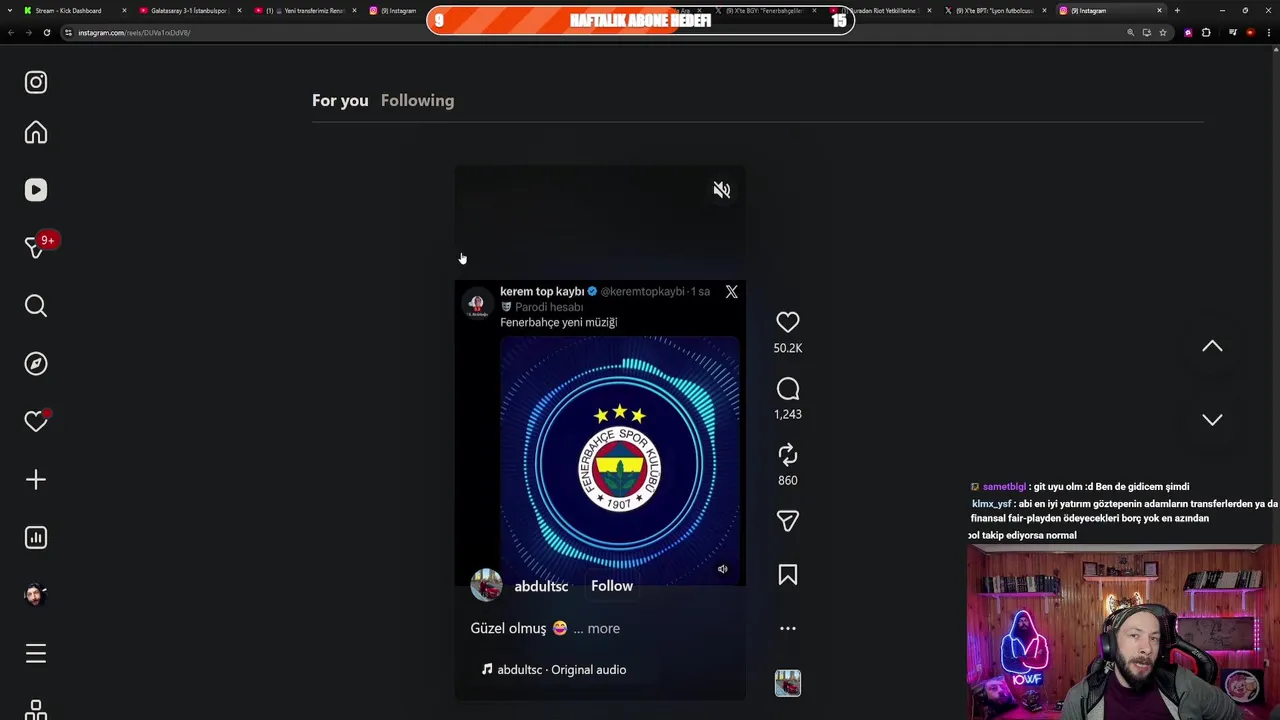Go to the next reel with down chevron
This screenshot has height=720, width=1280.
pos(1212,420)
